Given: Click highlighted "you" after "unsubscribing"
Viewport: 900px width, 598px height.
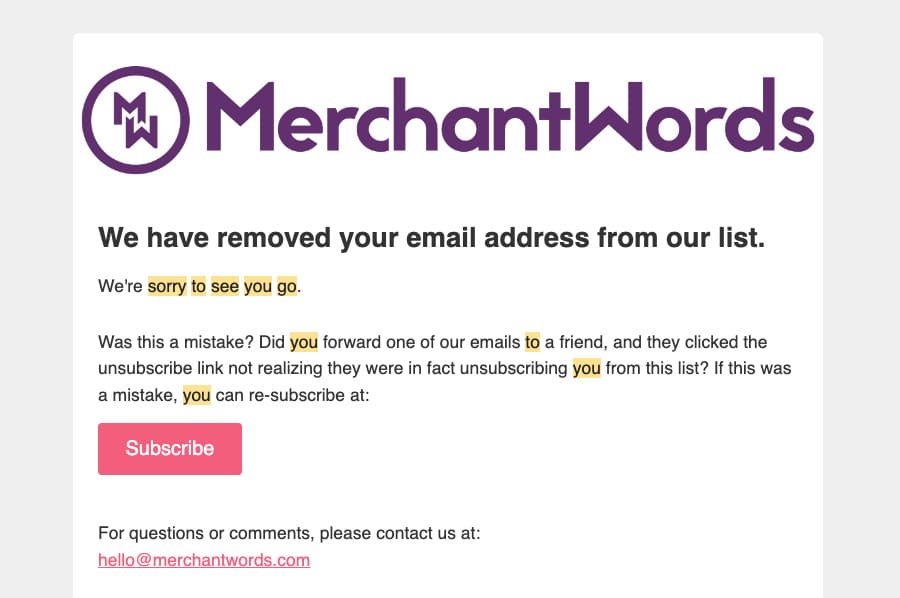Looking at the screenshot, I should coord(587,368).
